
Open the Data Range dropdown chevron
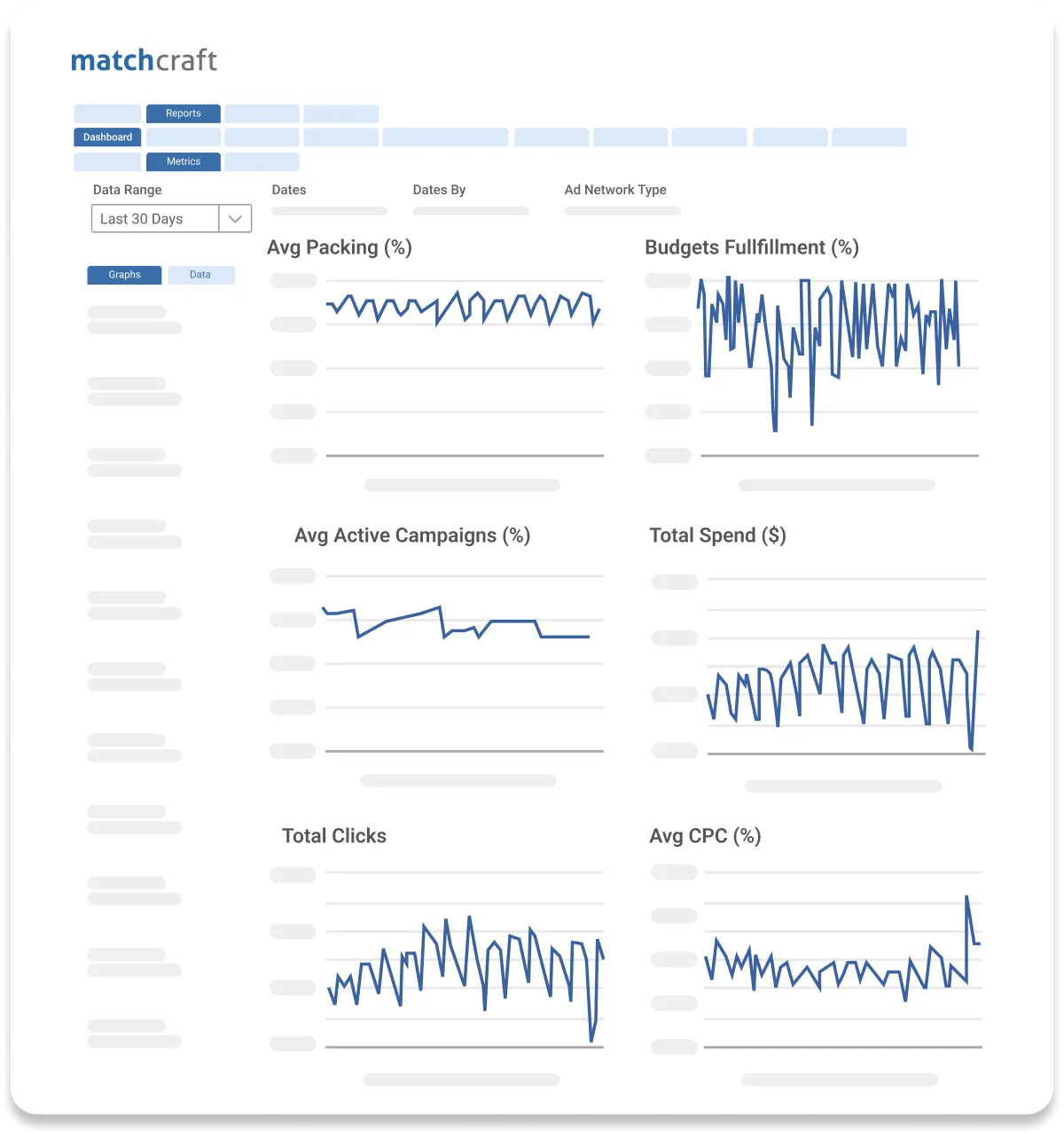pos(234,218)
